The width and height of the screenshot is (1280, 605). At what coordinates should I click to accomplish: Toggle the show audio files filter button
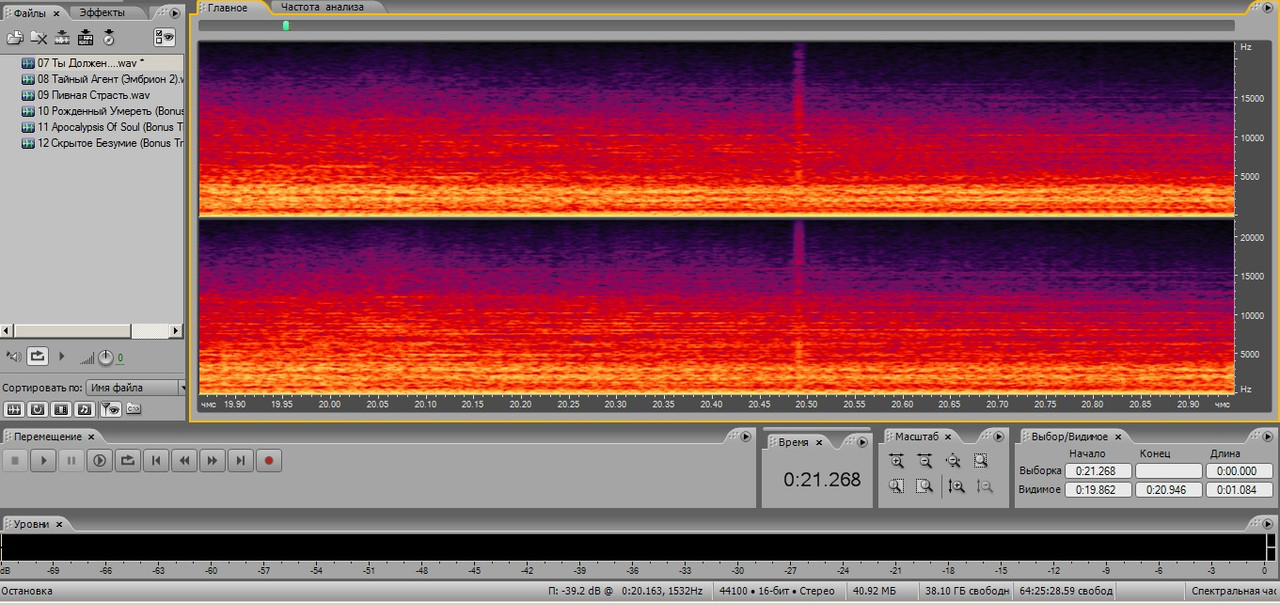pos(14,409)
